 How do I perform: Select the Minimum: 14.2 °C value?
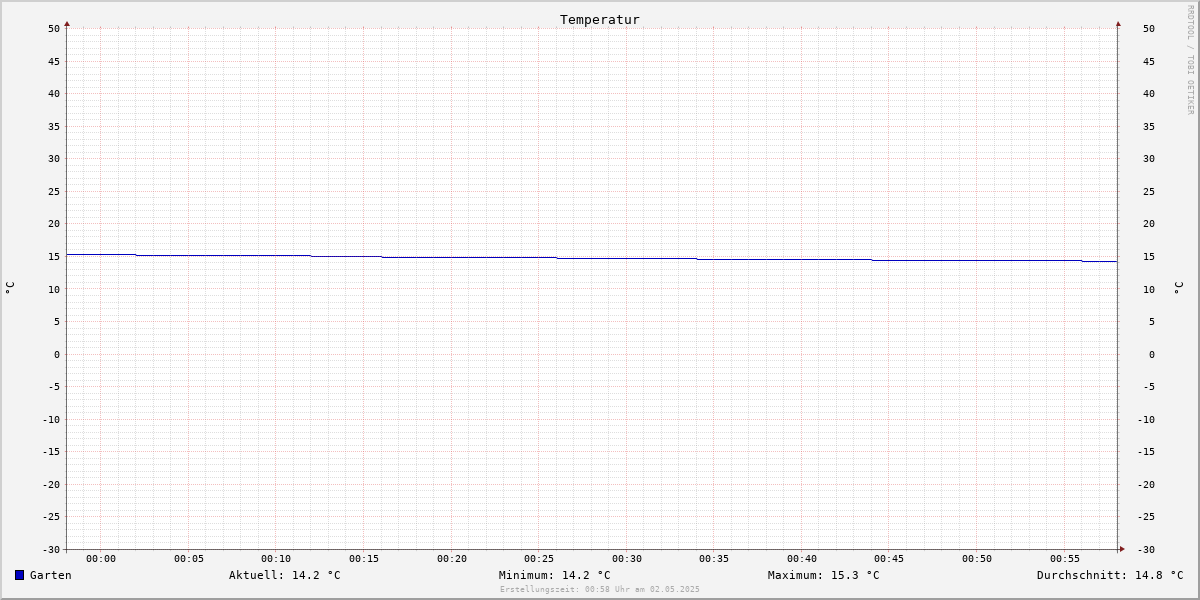point(555,575)
